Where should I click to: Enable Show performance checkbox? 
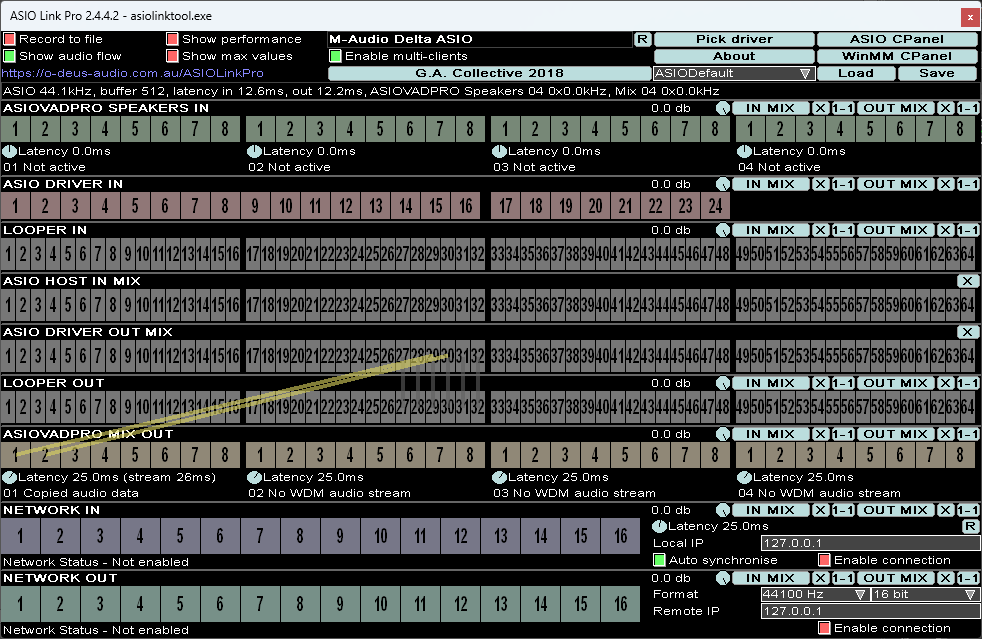[x=172, y=39]
